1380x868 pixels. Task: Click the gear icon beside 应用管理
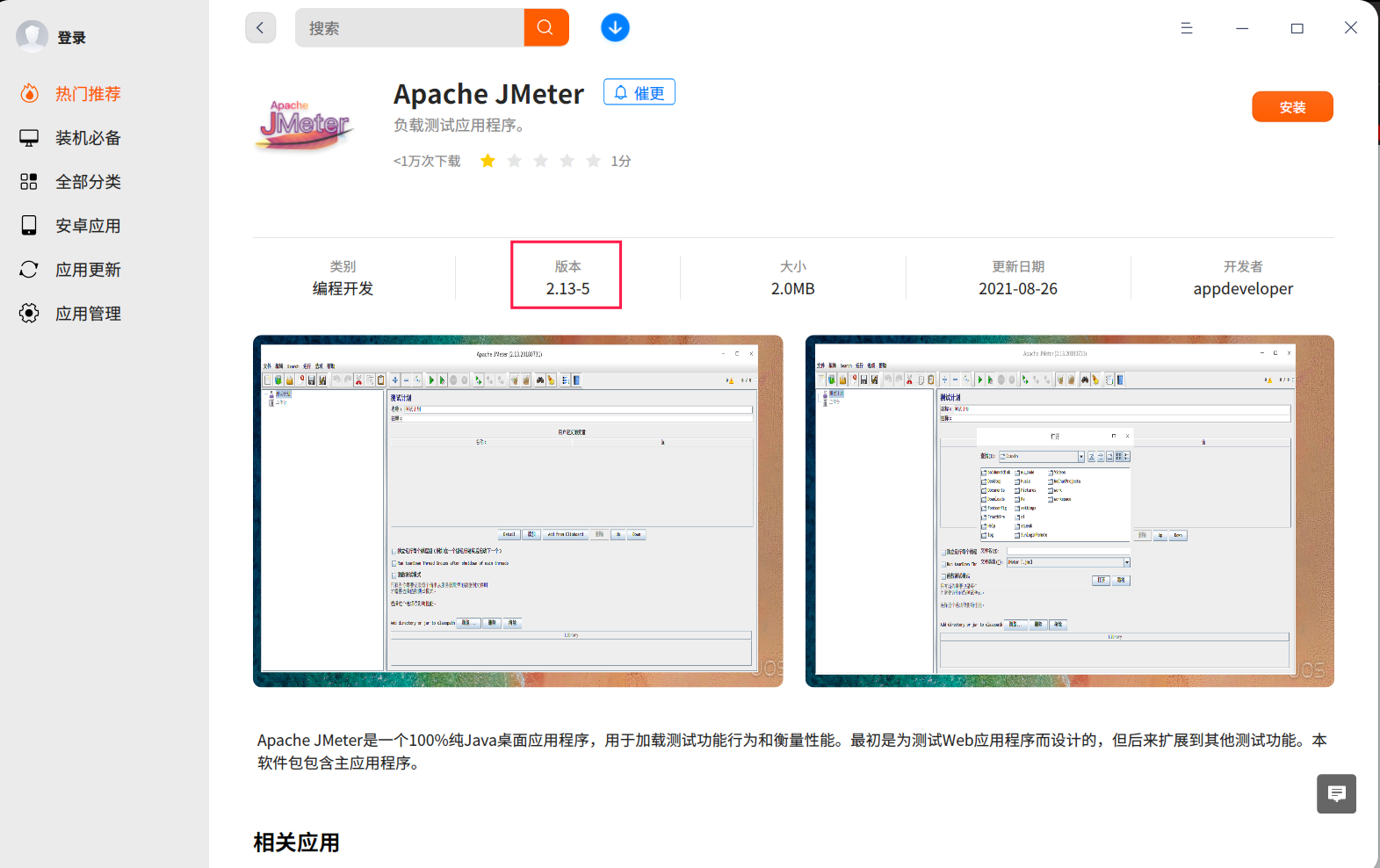tap(29, 314)
